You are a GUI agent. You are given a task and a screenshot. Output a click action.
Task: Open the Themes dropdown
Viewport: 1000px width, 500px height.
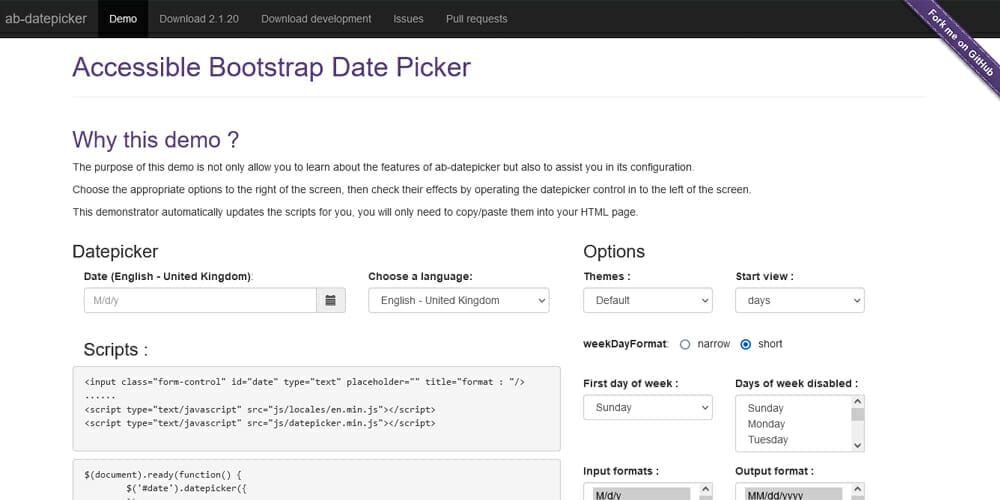(647, 300)
